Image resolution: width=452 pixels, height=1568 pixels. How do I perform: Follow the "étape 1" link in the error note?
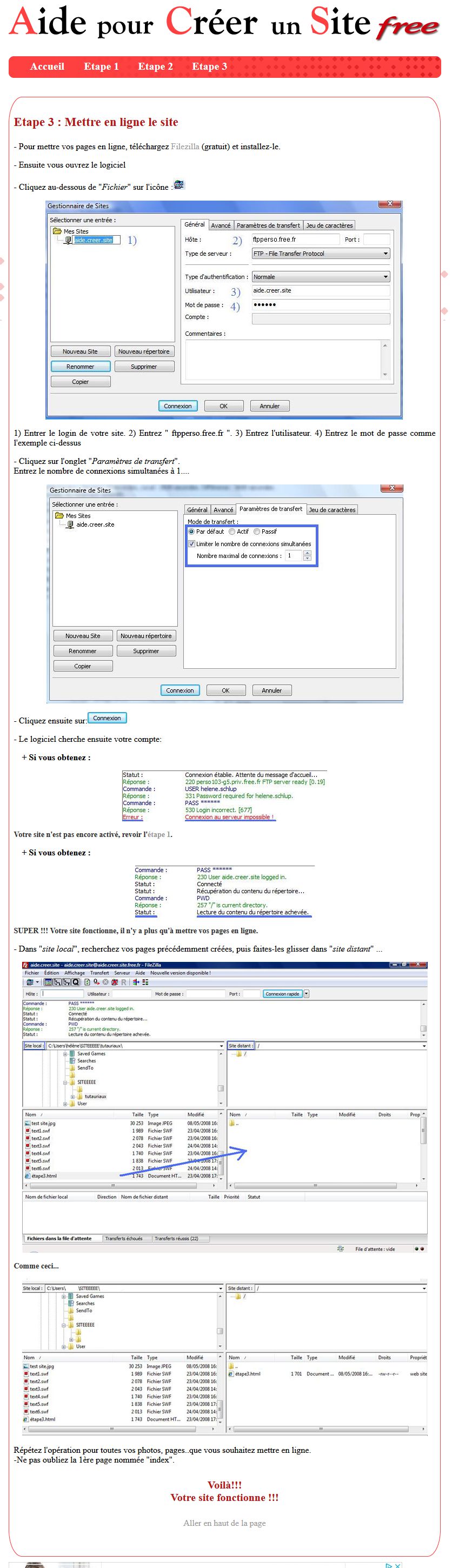pos(159,834)
